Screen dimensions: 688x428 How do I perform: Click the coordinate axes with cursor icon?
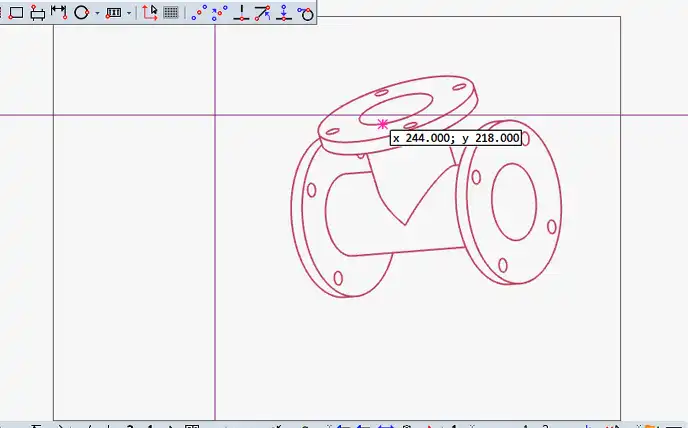[150, 13]
